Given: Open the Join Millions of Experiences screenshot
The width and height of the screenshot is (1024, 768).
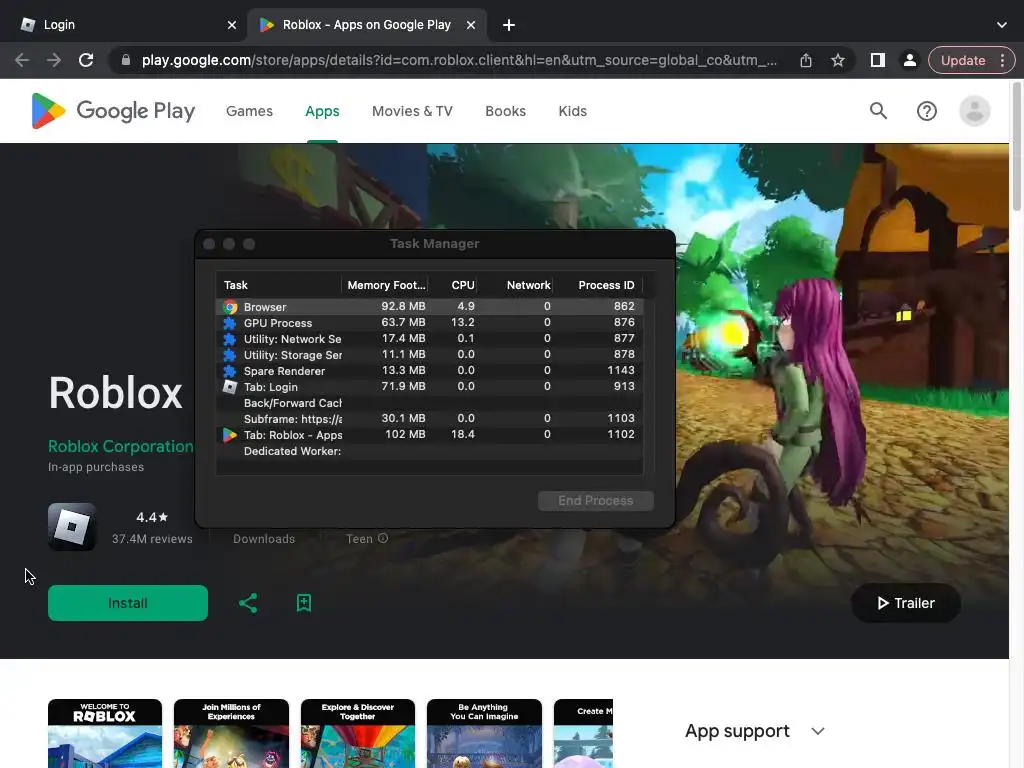Looking at the screenshot, I should coord(231,733).
